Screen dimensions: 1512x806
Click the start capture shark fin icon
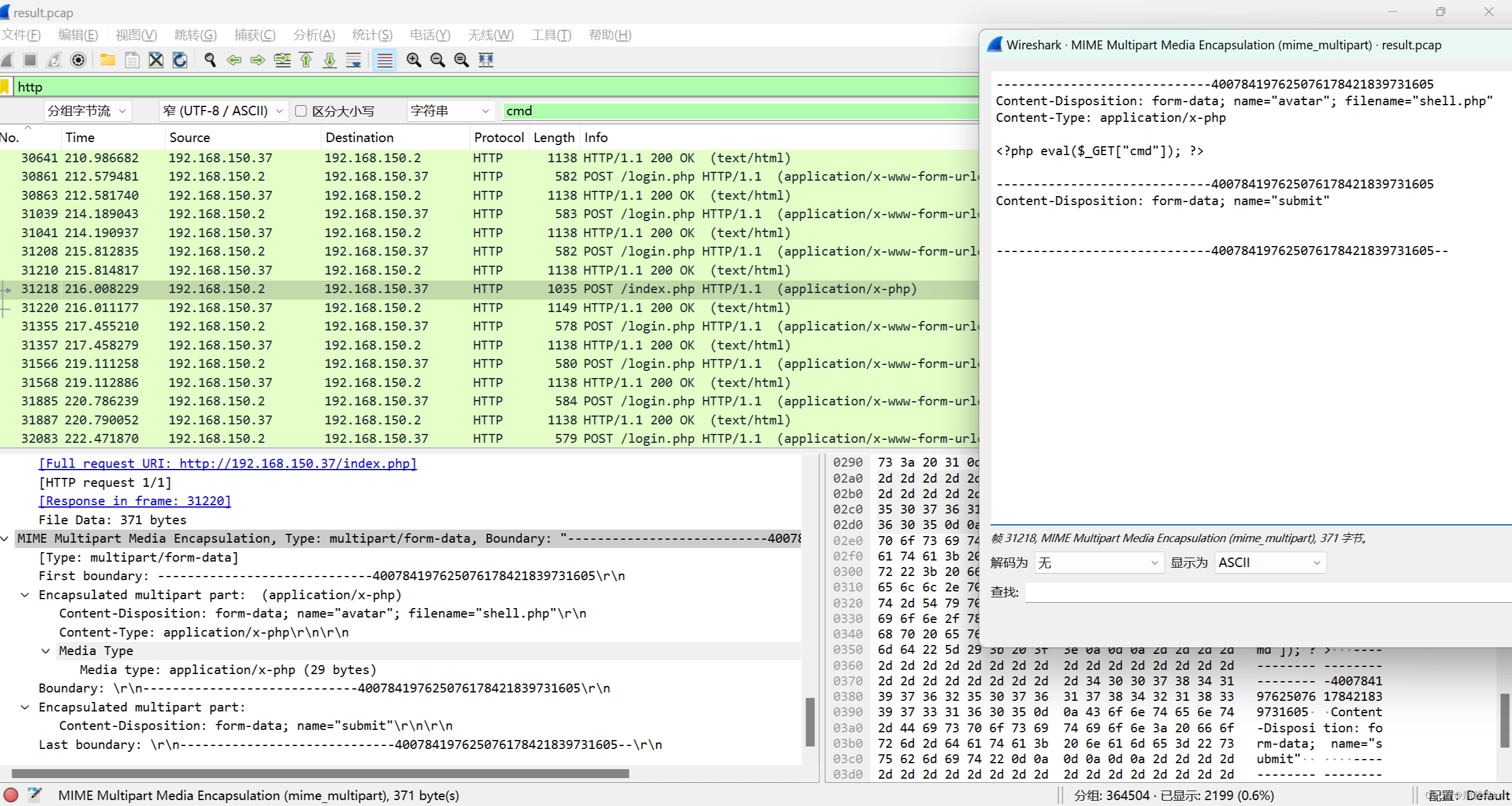tap(7, 60)
